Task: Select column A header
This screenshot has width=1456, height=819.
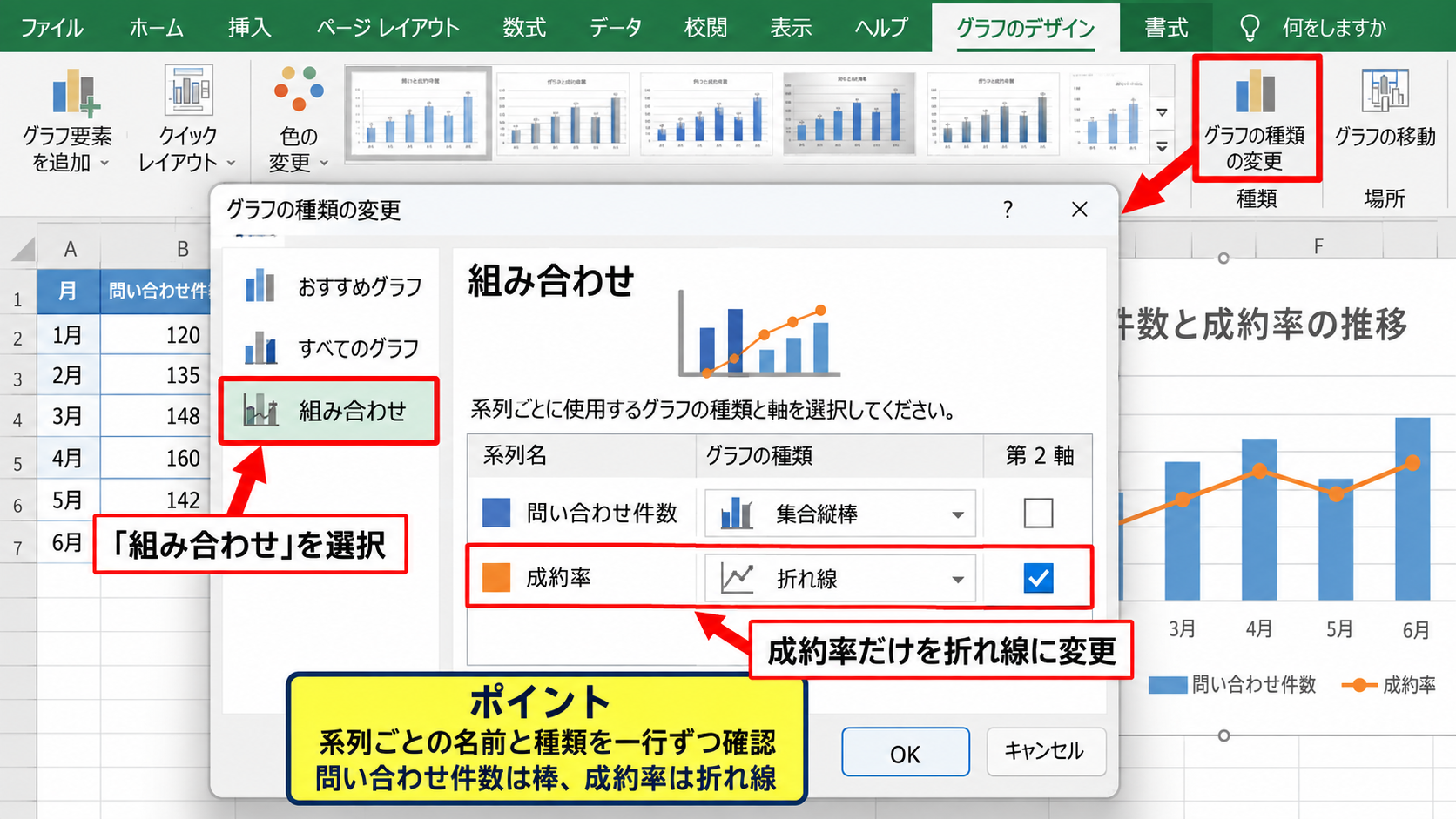Action: (x=70, y=249)
